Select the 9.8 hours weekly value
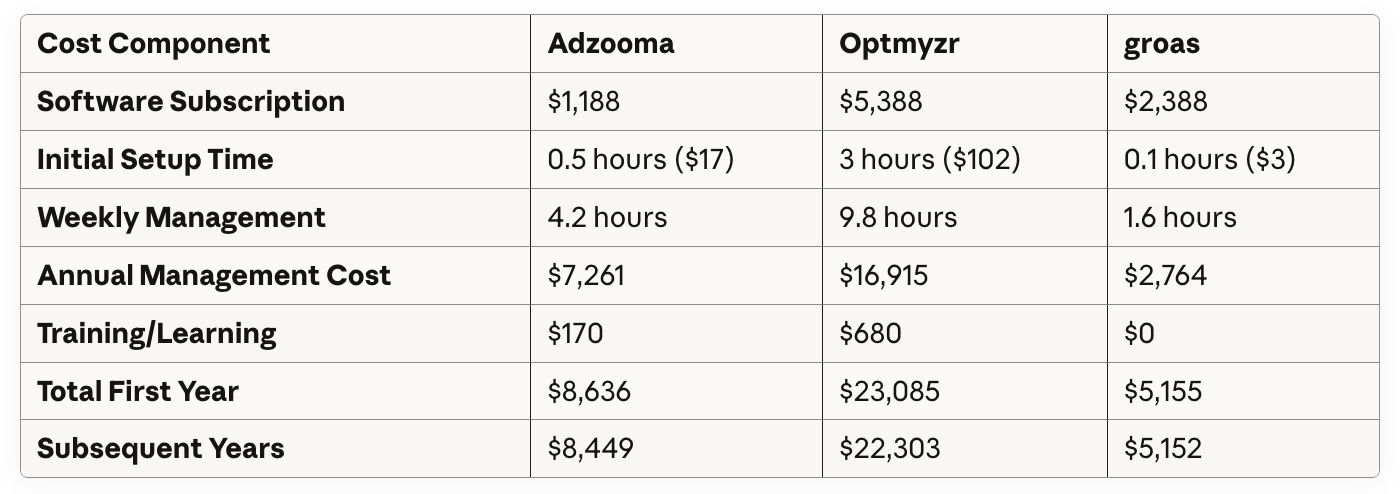This screenshot has width=1400, height=494. pyautogui.click(x=898, y=217)
